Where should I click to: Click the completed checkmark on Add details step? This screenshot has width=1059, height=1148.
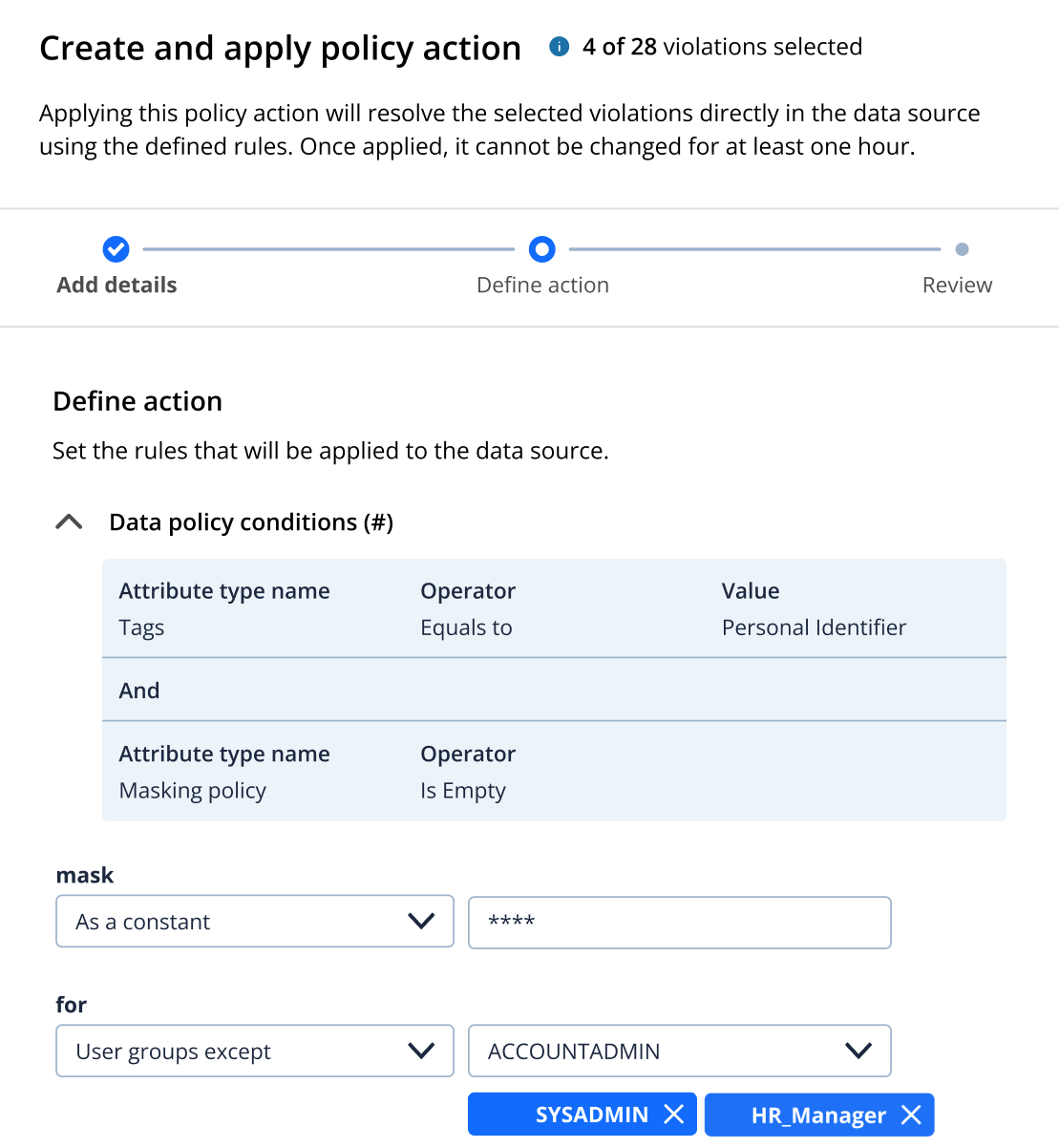116,249
